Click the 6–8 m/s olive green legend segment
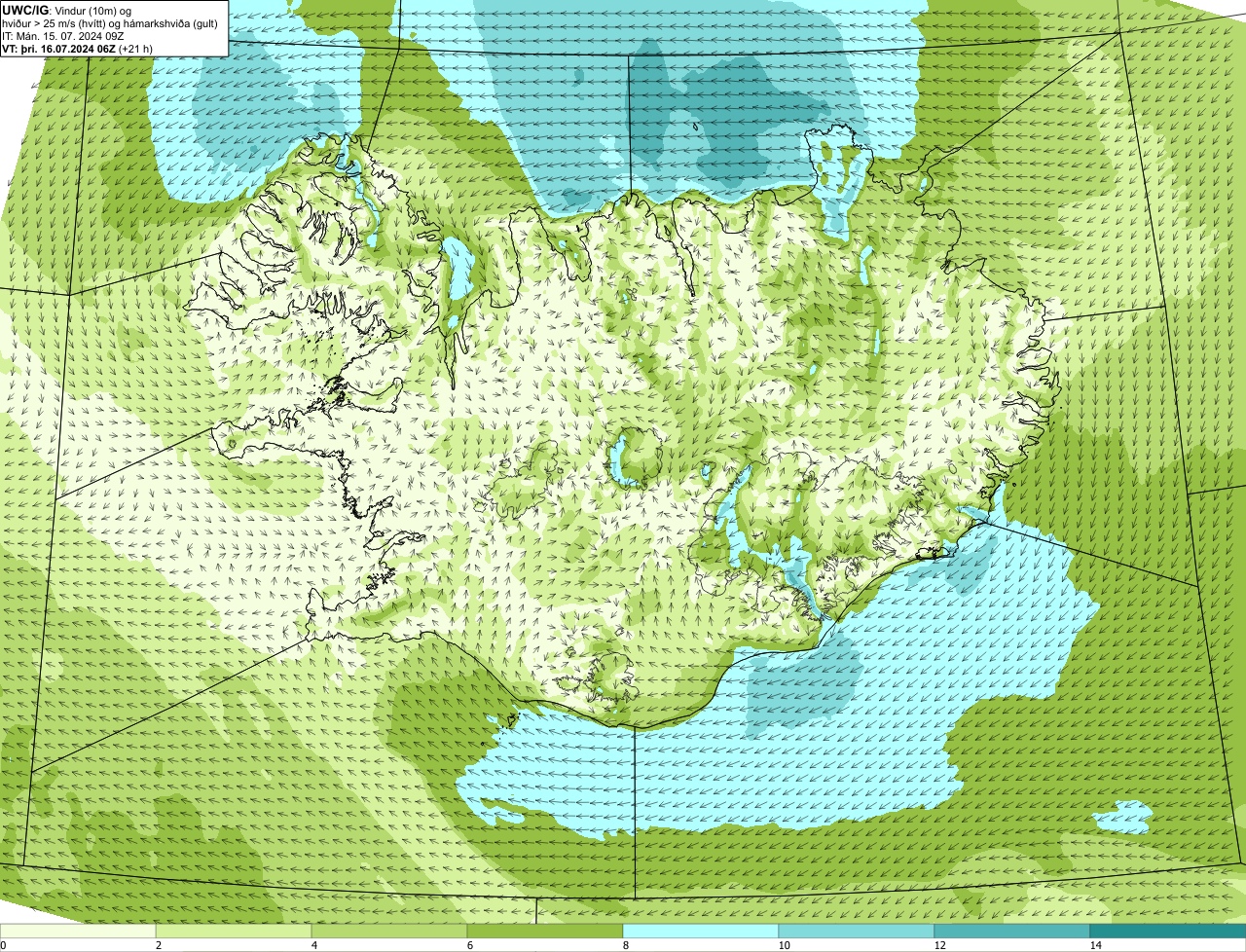The width and height of the screenshot is (1246, 952). coord(545,931)
